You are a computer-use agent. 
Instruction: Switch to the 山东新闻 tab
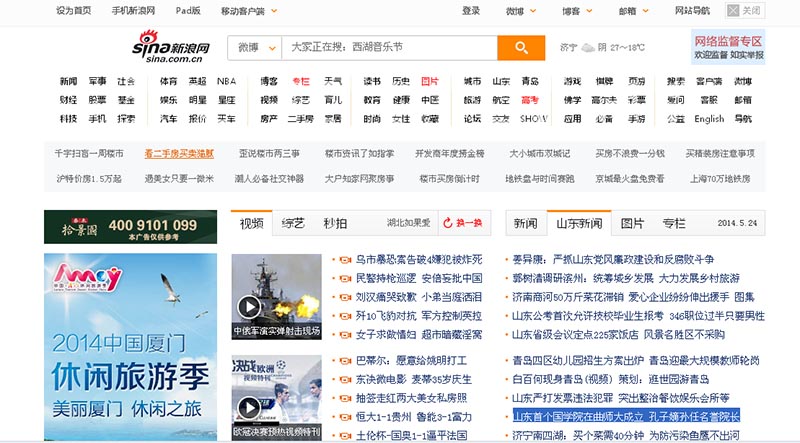click(x=578, y=223)
